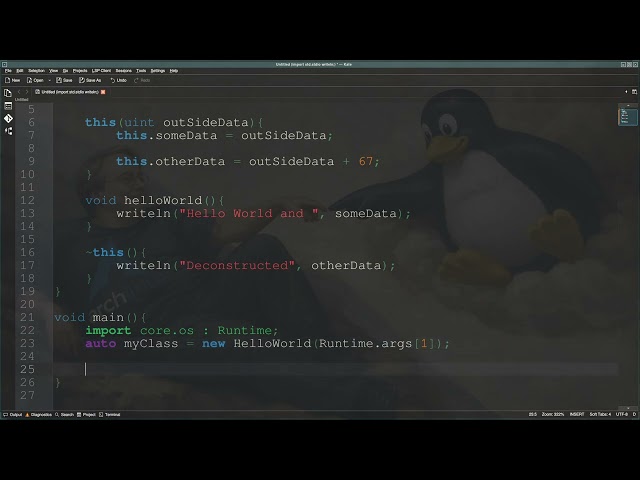Click the code minimap preview

click(627, 116)
